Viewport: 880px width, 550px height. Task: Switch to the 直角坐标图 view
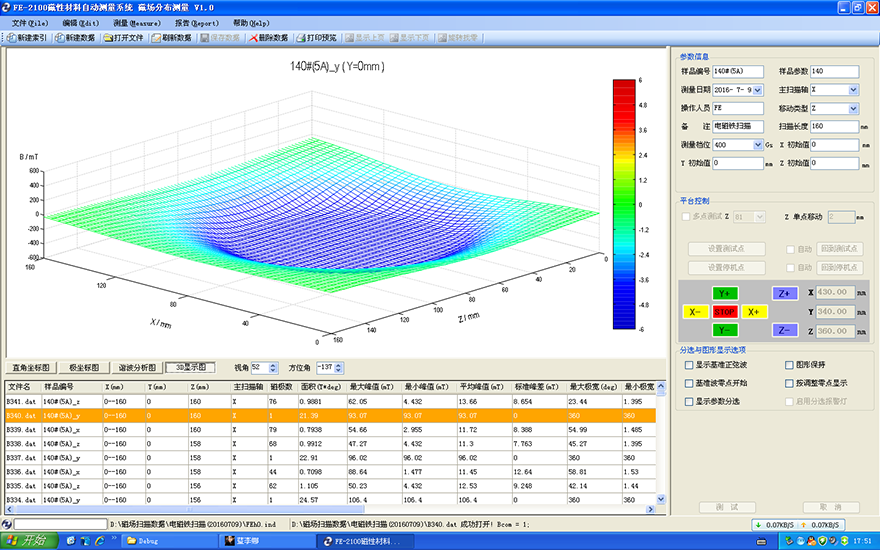pyautogui.click(x=31, y=368)
